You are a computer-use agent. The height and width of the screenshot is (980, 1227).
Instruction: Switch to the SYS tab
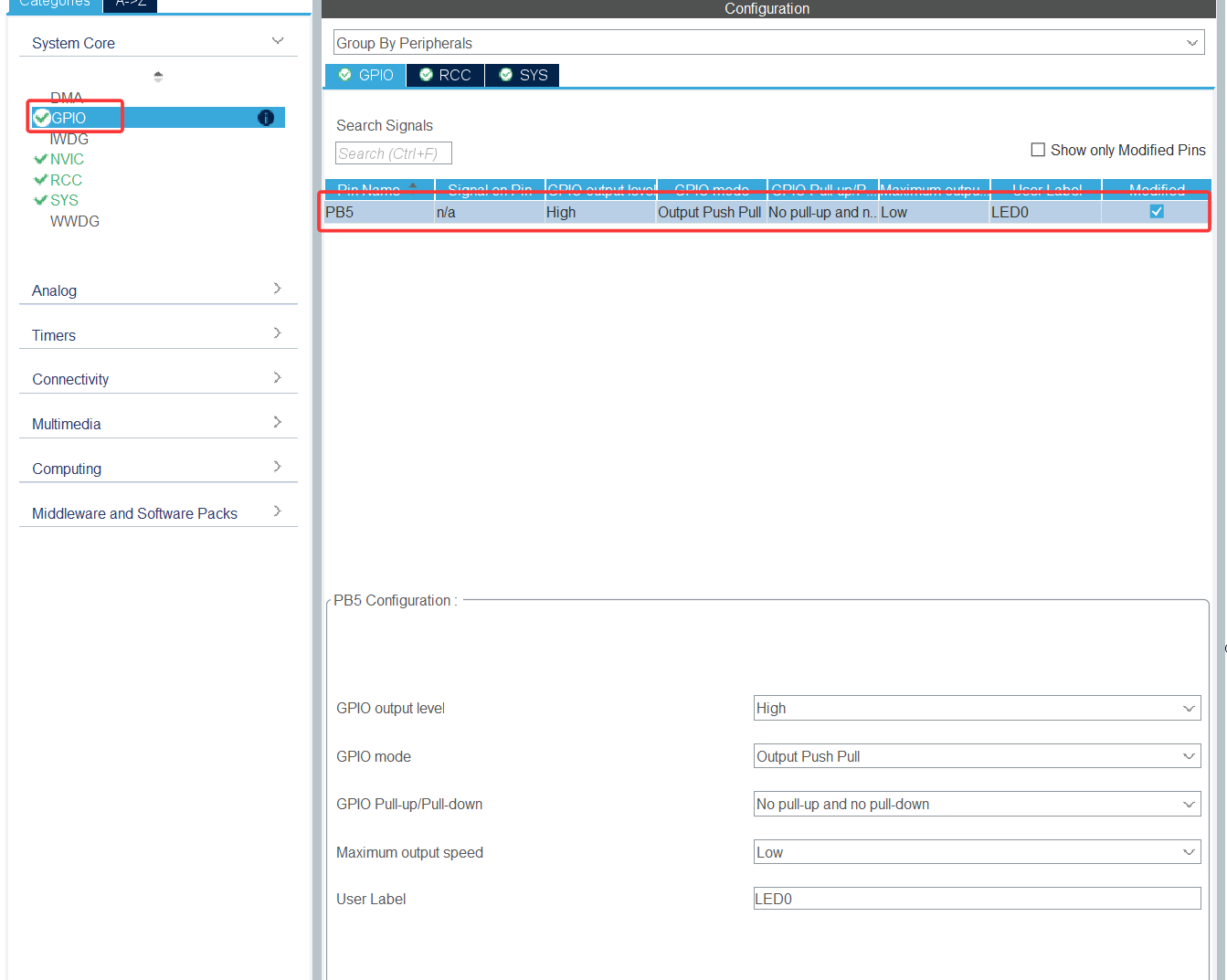523,75
